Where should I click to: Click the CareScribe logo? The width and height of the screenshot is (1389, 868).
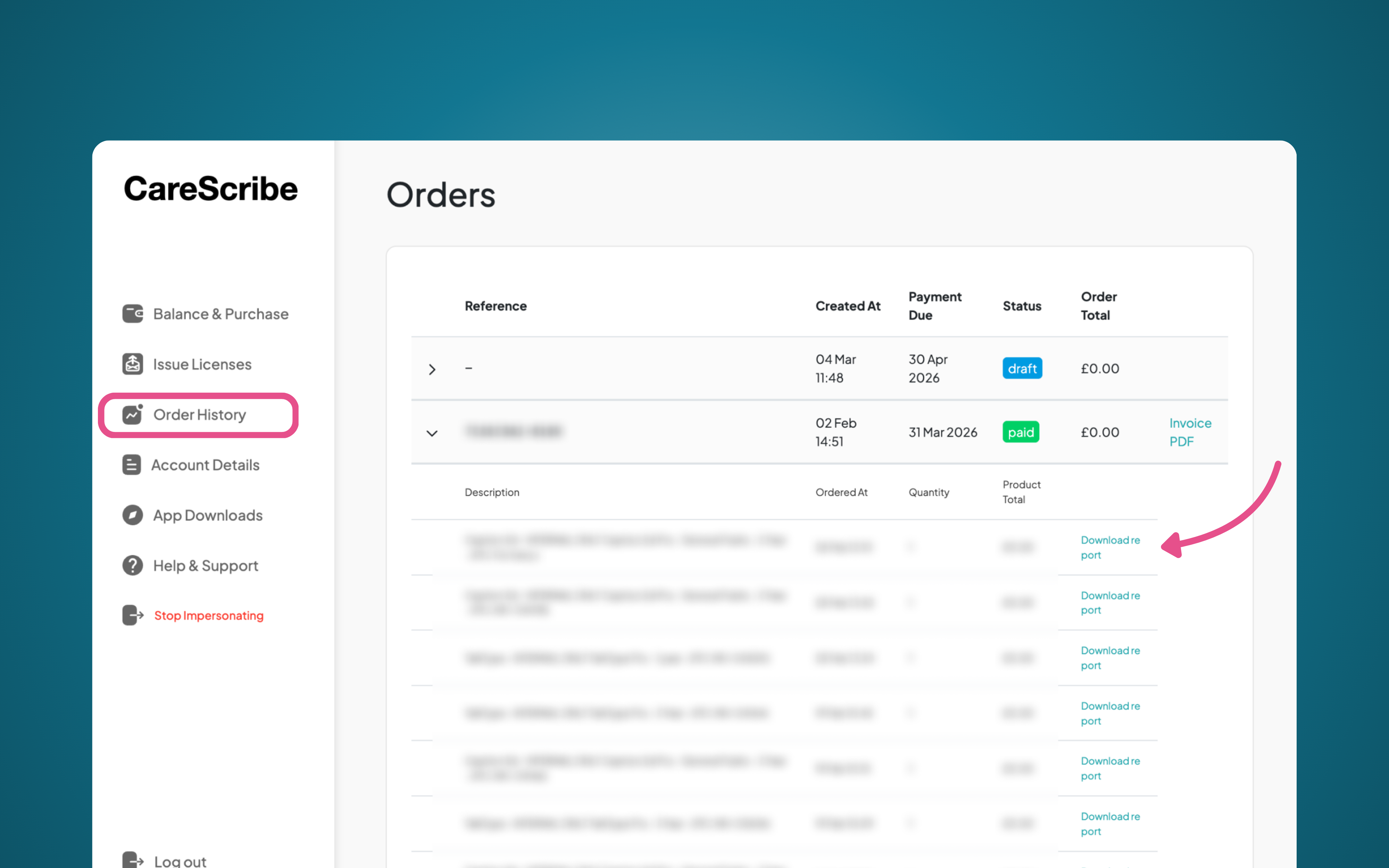tap(211, 189)
